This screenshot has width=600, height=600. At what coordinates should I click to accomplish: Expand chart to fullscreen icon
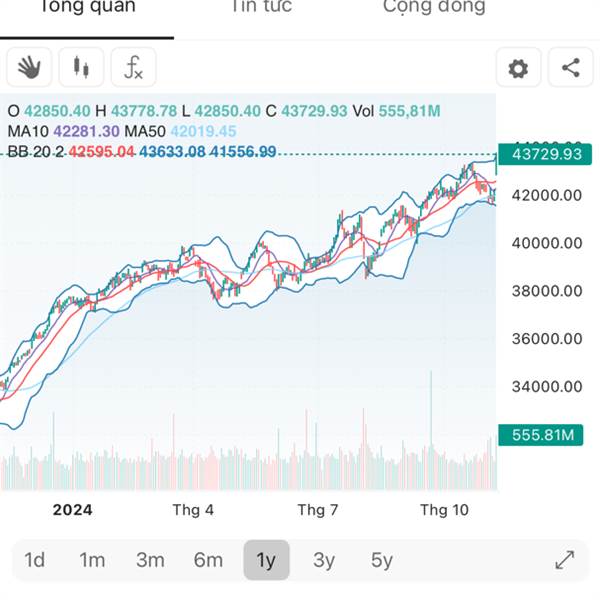pyautogui.click(x=564, y=560)
